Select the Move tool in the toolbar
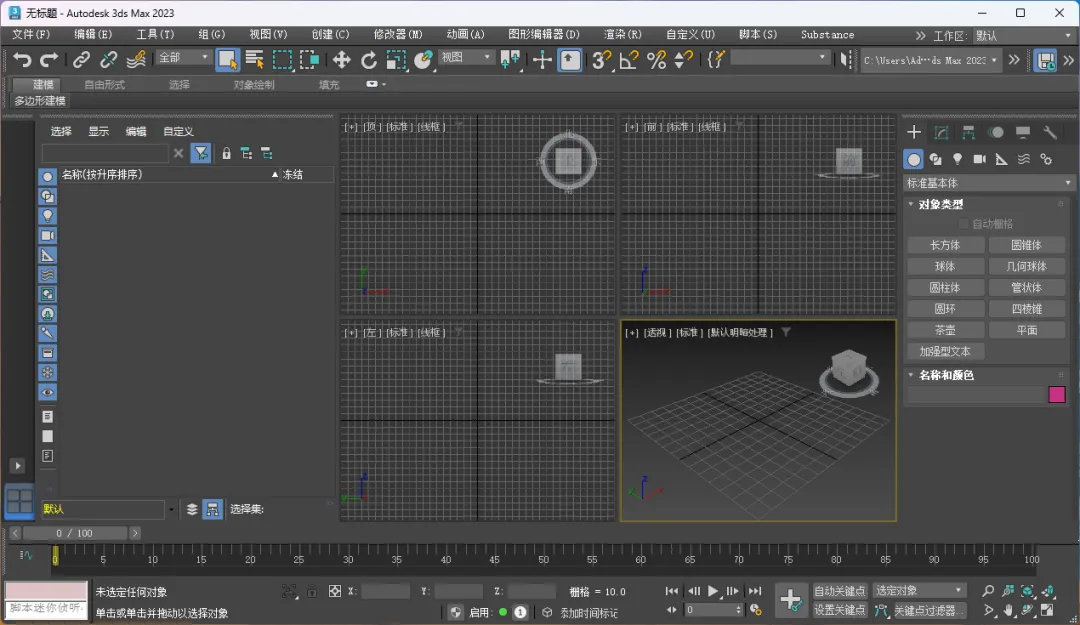1080x625 pixels. point(342,60)
